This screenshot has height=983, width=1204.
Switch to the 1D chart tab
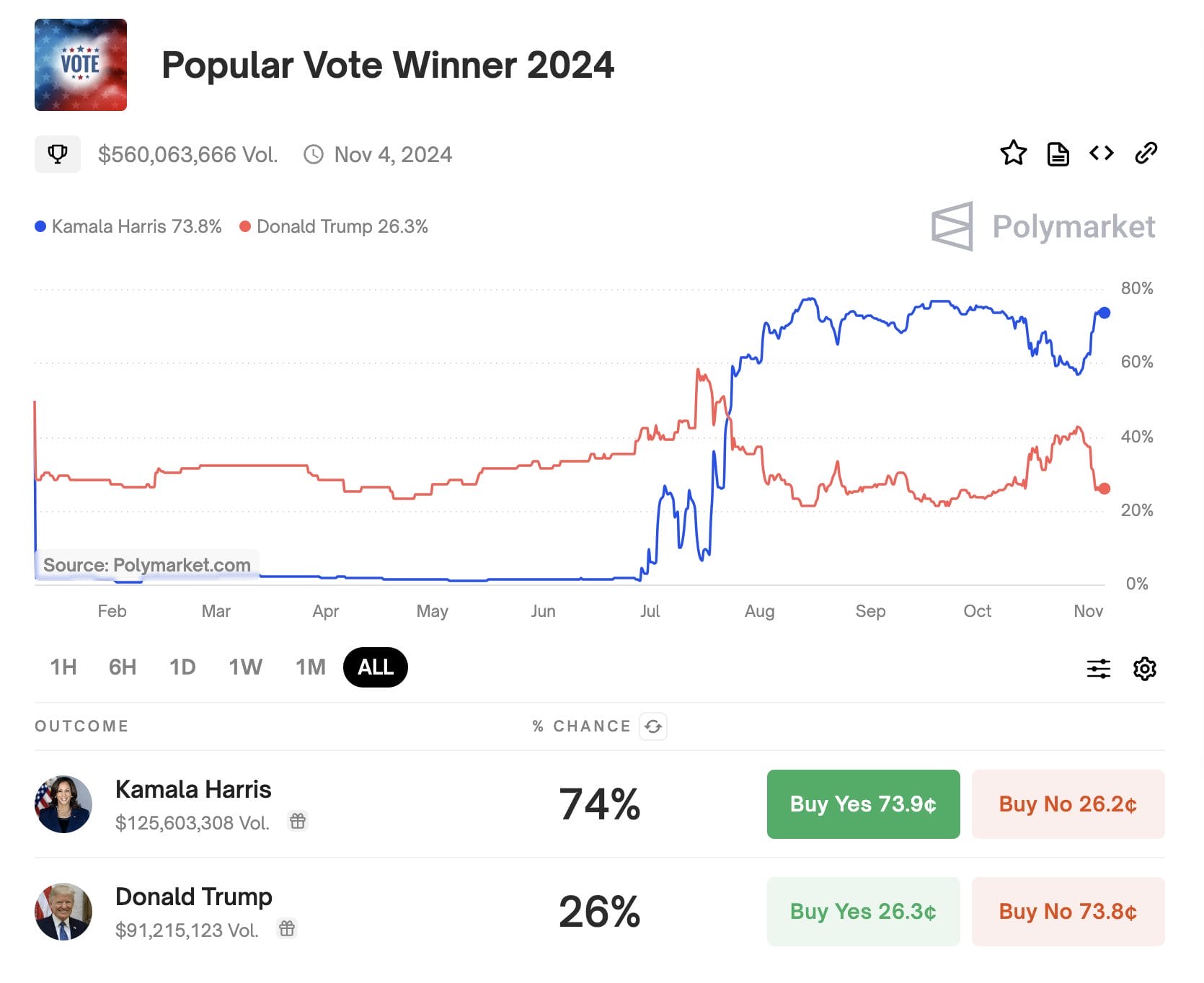tap(182, 667)
